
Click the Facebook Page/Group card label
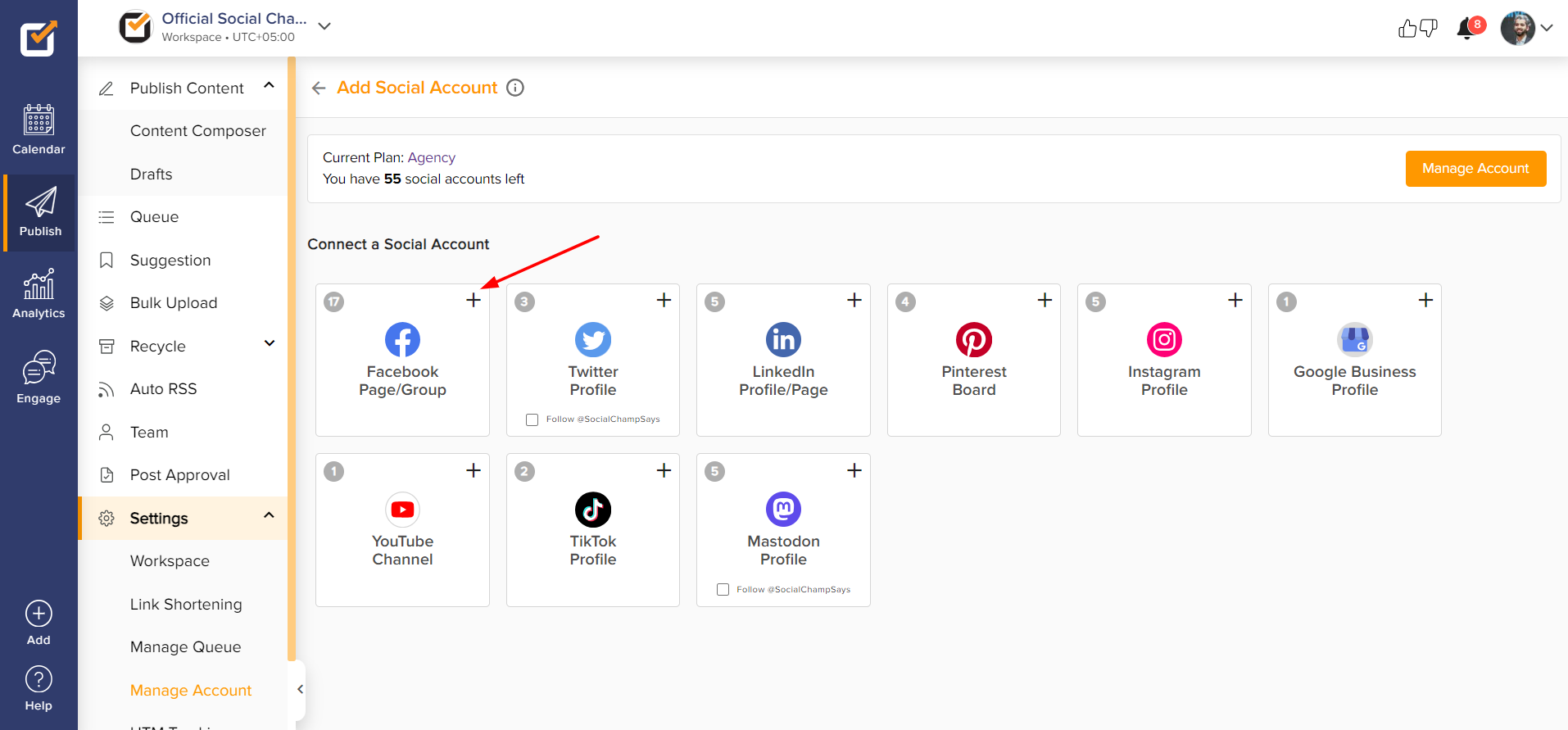pyautogui.click(x=402, y=381)
